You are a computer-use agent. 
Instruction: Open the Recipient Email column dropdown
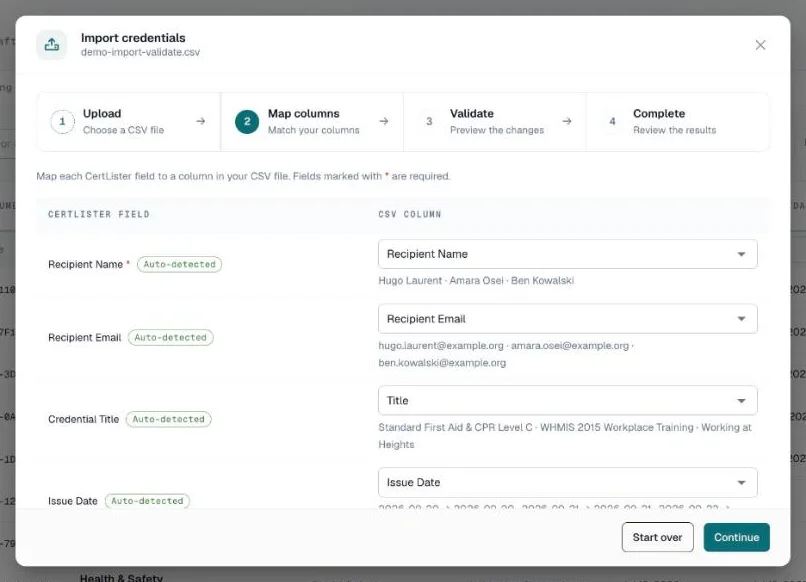coord(567,319)
